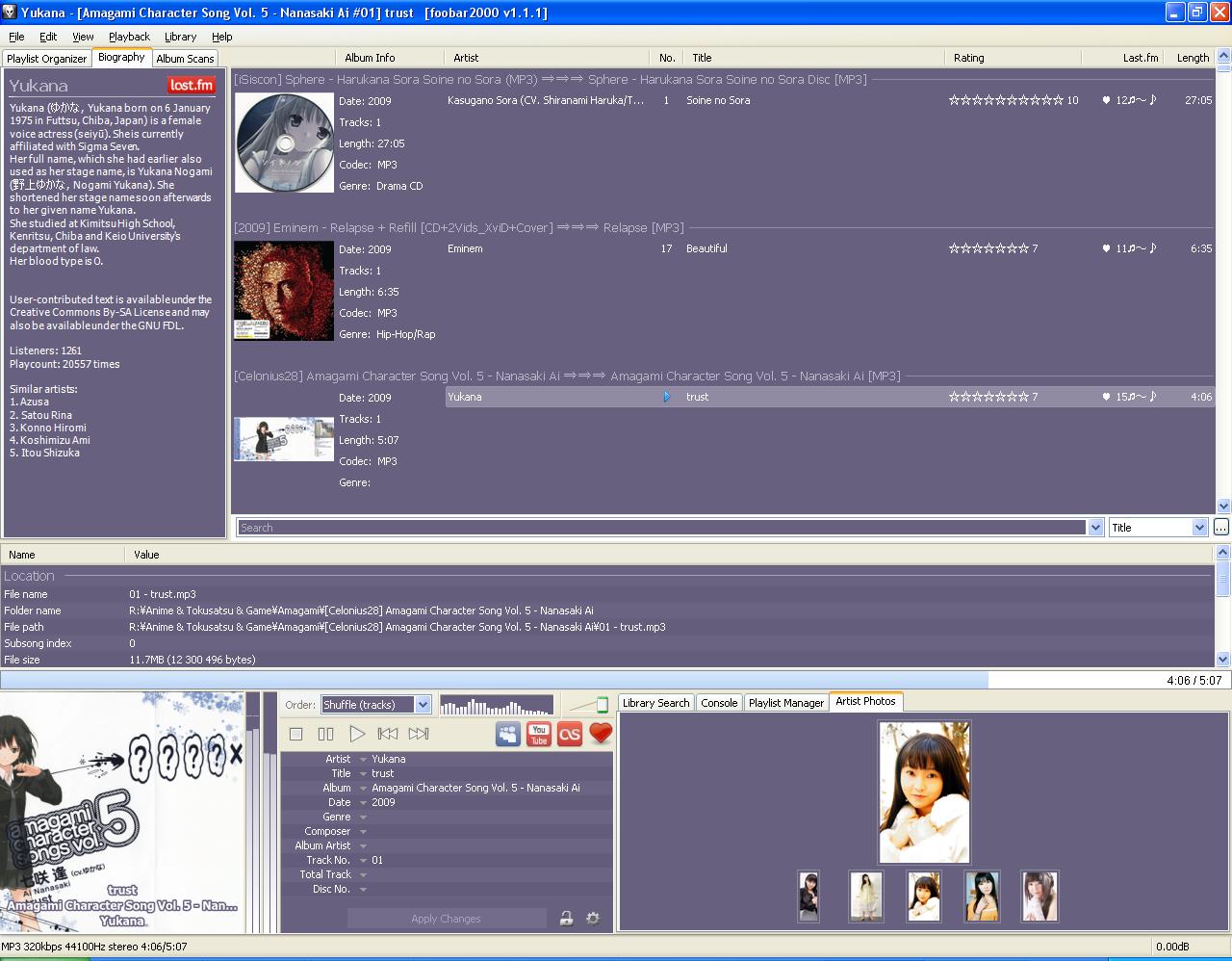Click the now-playing arrow beside trust
Viewport: 1232px width, 961px height.
pyautogui.click(x=667, y=397)
